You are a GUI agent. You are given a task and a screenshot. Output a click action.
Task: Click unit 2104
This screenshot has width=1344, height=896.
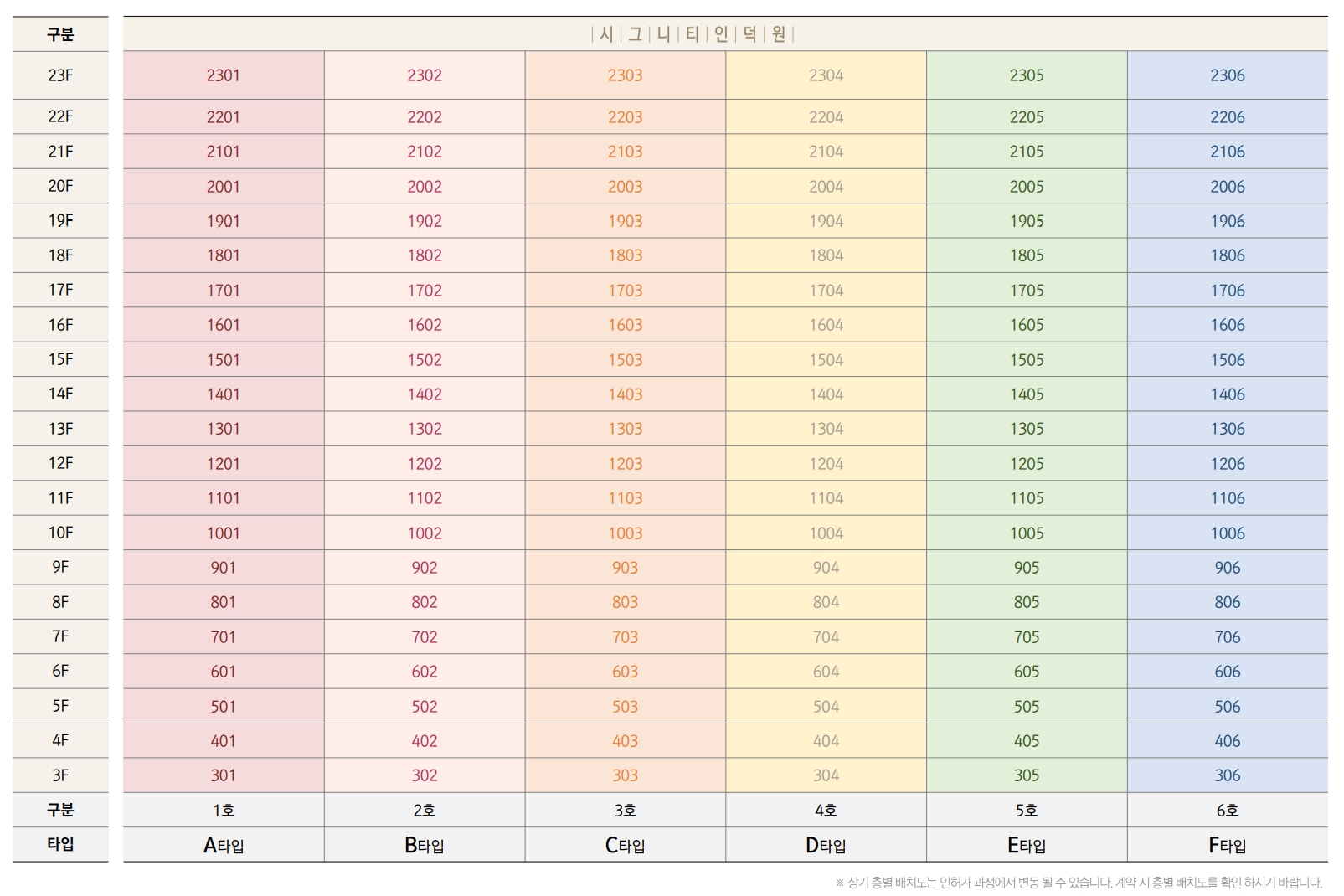pos(826,152)
